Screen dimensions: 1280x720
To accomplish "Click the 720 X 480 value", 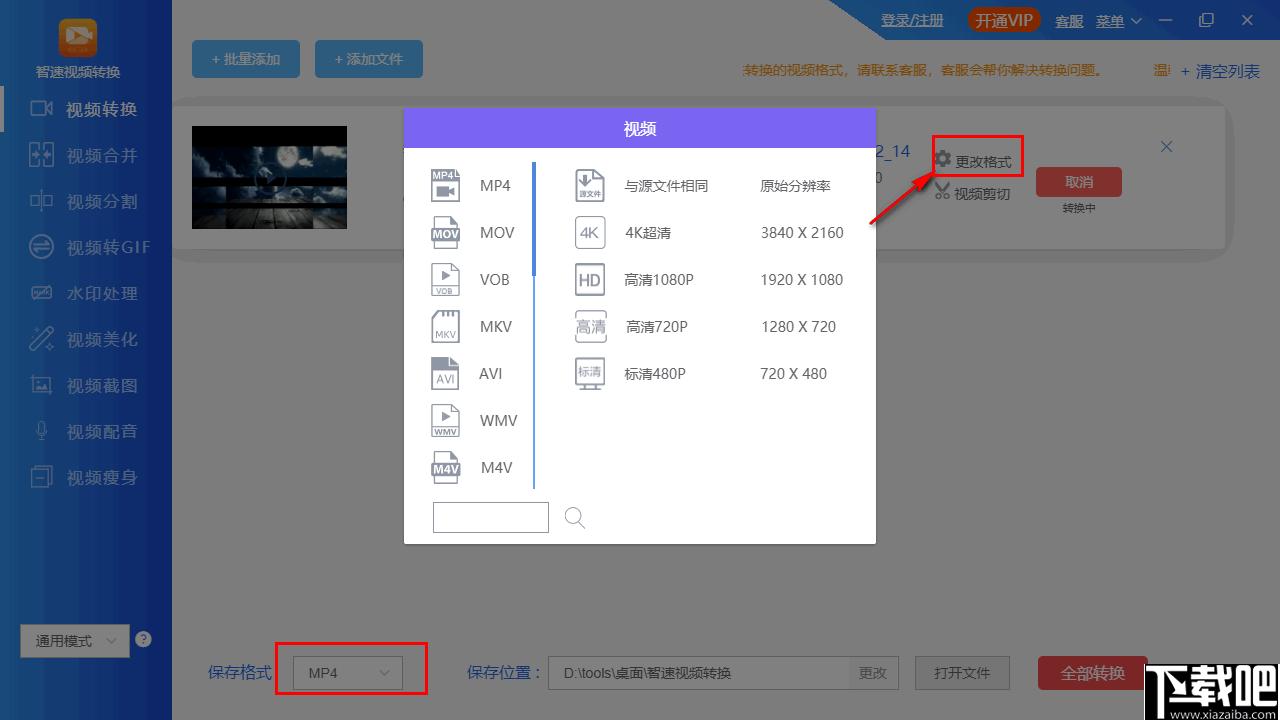I will pyautogui.click(x=794, y=374).
